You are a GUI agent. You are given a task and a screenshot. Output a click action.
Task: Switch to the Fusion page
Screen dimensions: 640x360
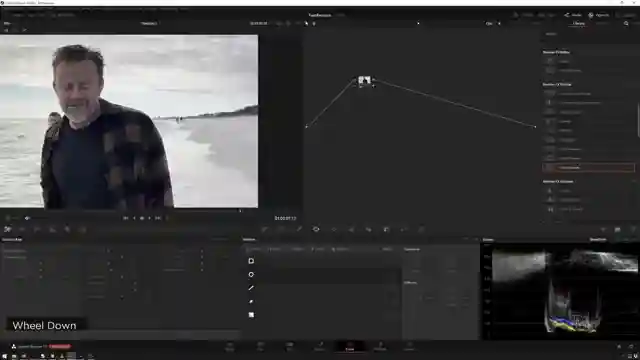[320, 347]
